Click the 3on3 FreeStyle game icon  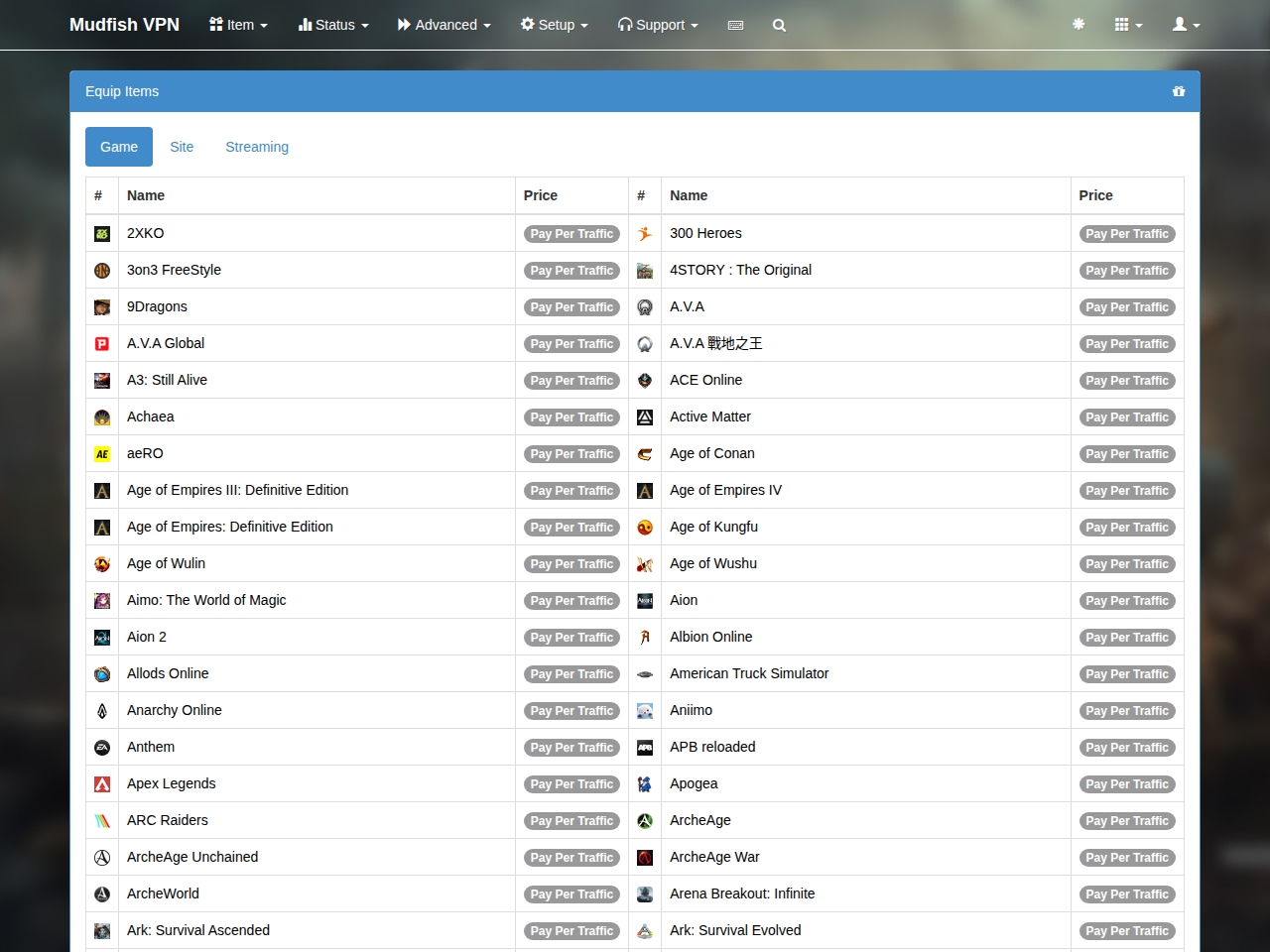(x=102, y=271)
